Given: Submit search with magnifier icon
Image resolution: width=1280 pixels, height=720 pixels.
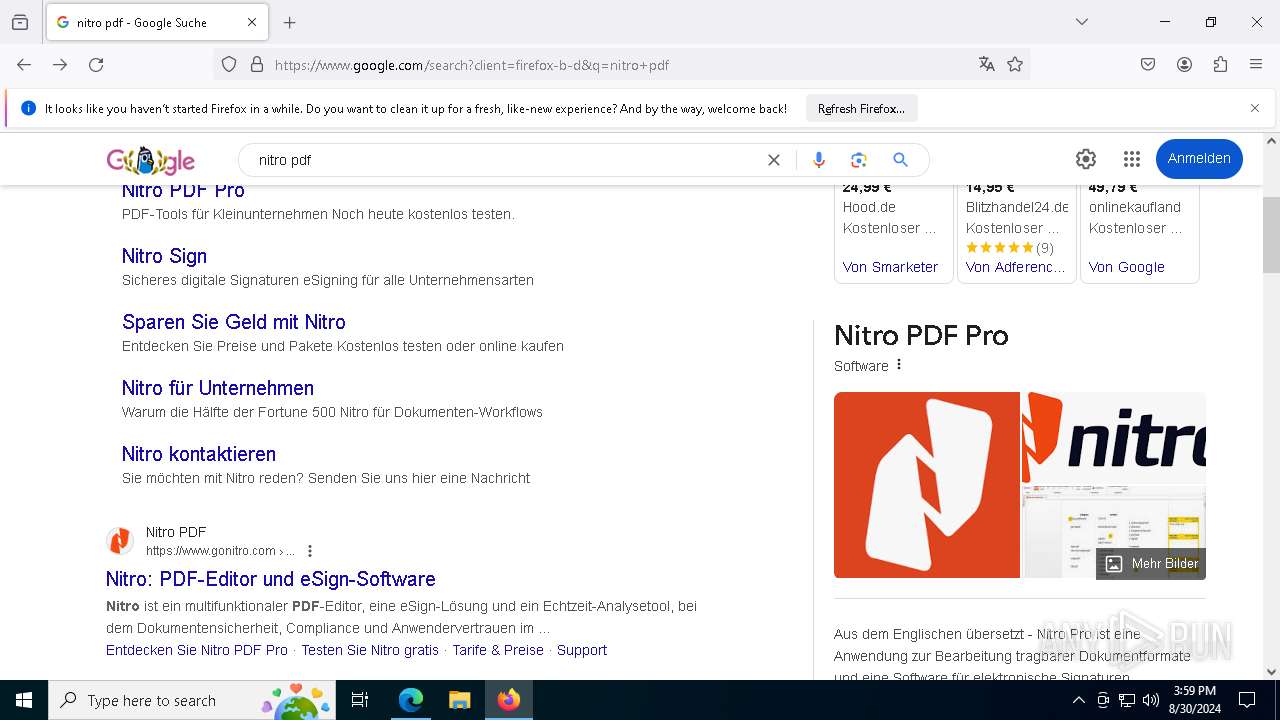Looking at the screenshot, I should tap(900, 160).
